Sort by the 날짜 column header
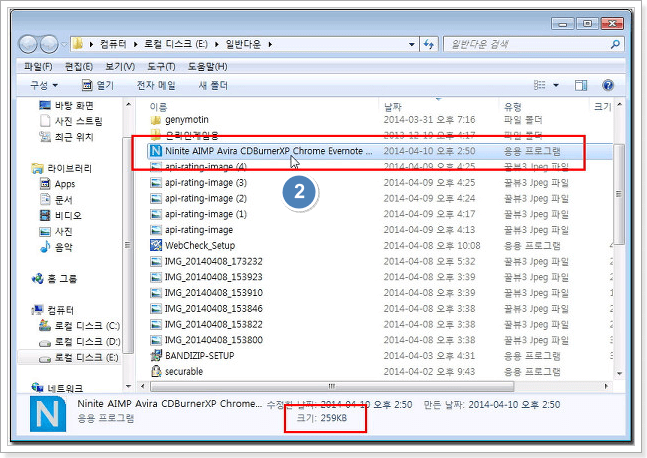Viewport: 647px width, 458px height. [392, 107]
